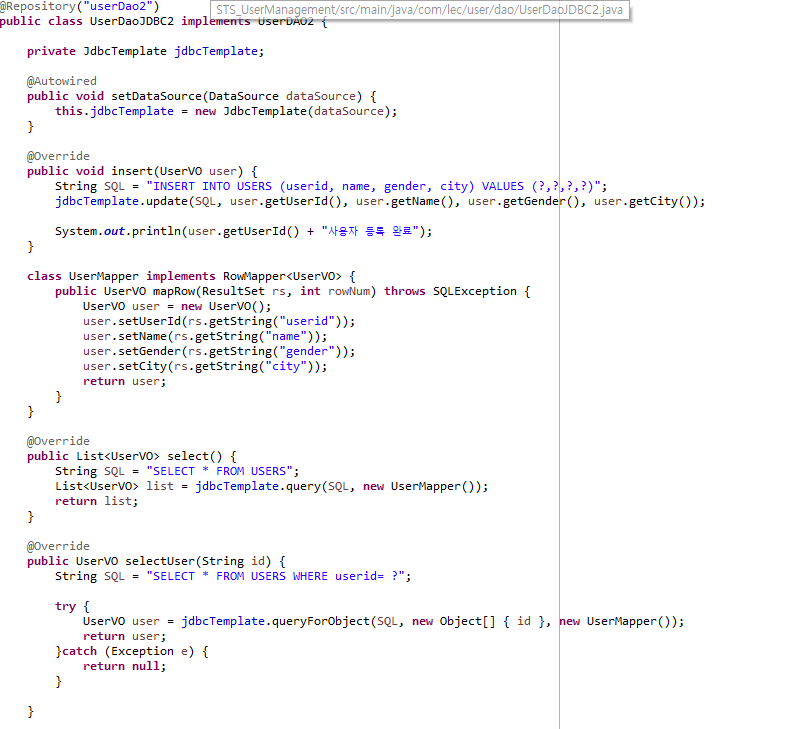Image resolution: width=793 pixels, height=729 pixels.
Task: Click the try keyword
Action: (x=65, y=607)
